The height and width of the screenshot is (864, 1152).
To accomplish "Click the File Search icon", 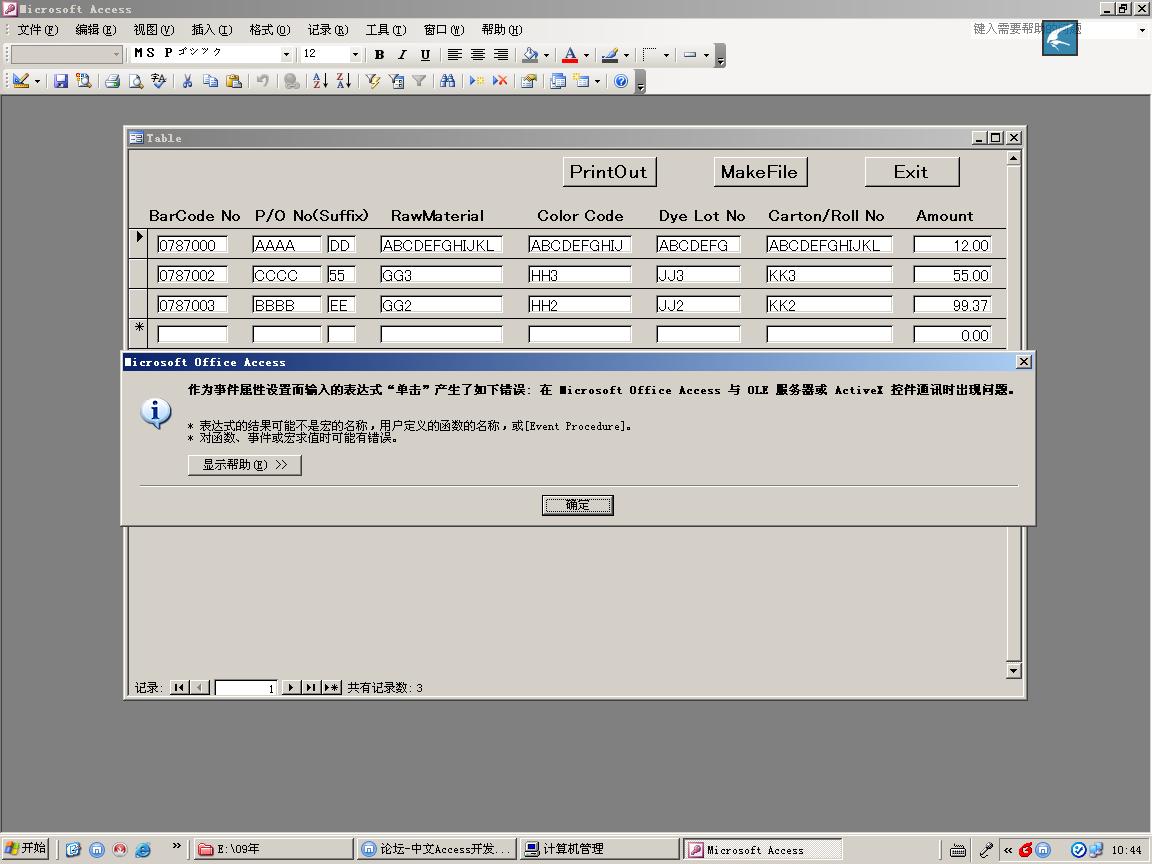I will pyautogui.click(x=84, y=81).
